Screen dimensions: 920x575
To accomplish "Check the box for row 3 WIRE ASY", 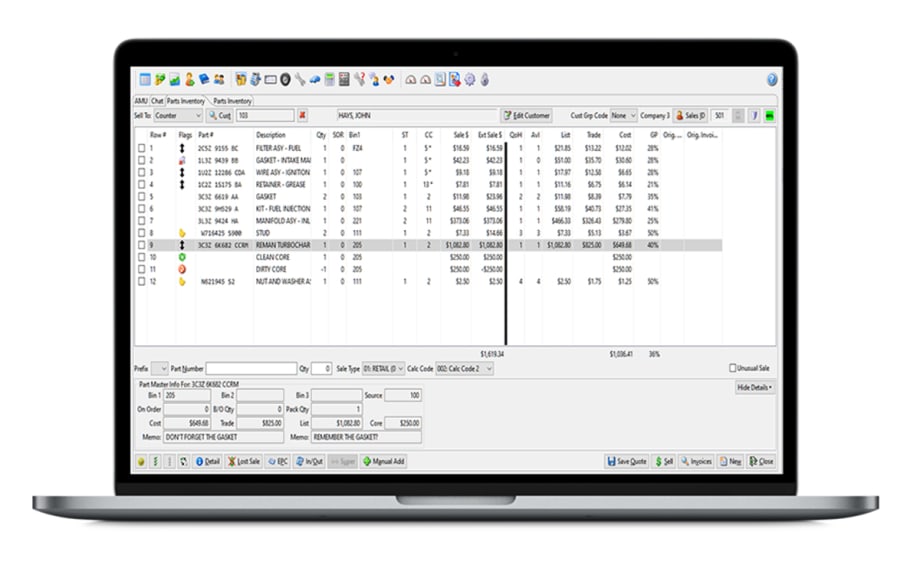I will (x=141, y=172).
